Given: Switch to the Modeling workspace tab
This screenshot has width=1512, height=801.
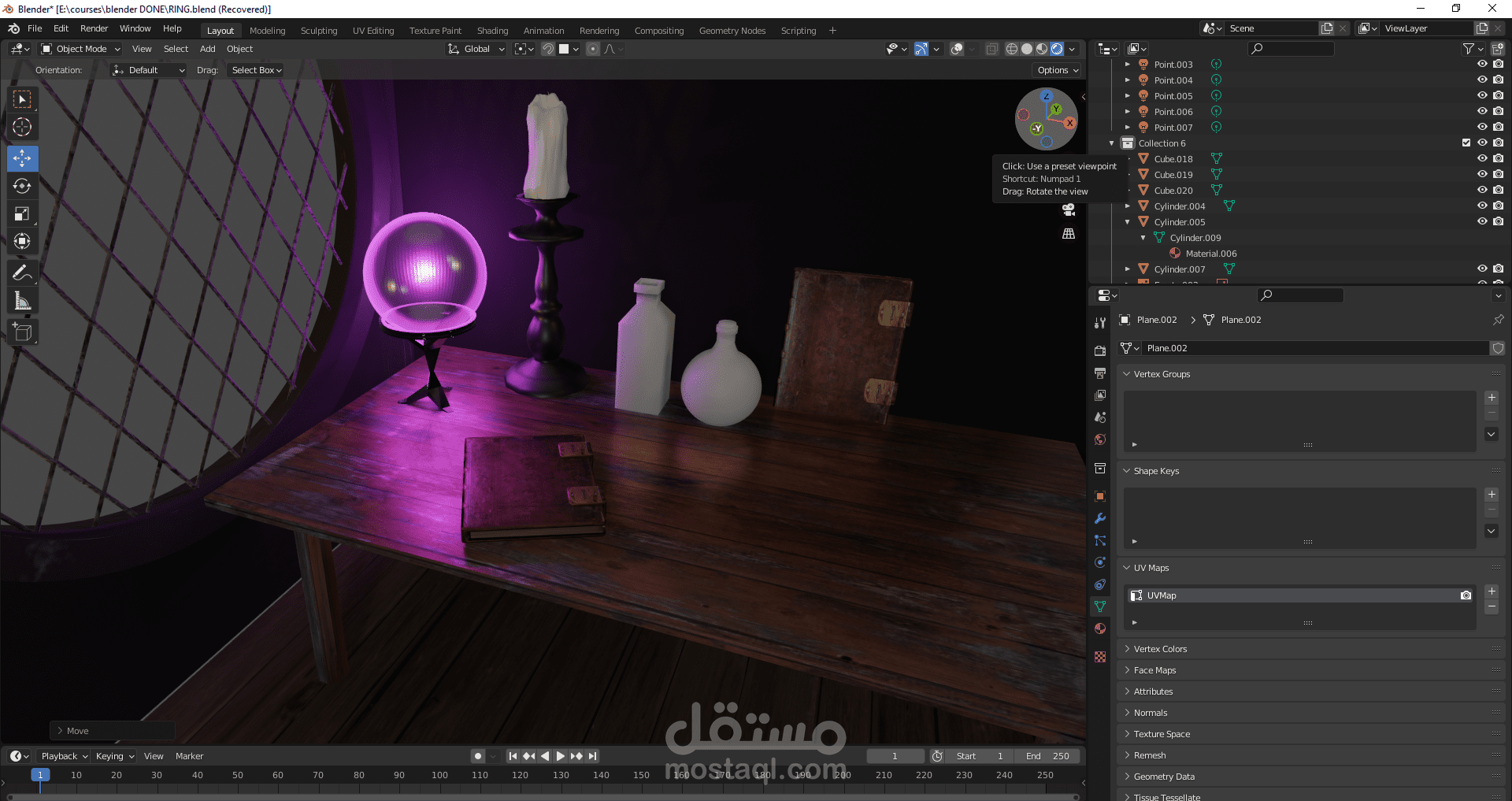Looking at the screenshot, I should pos(268,31).
